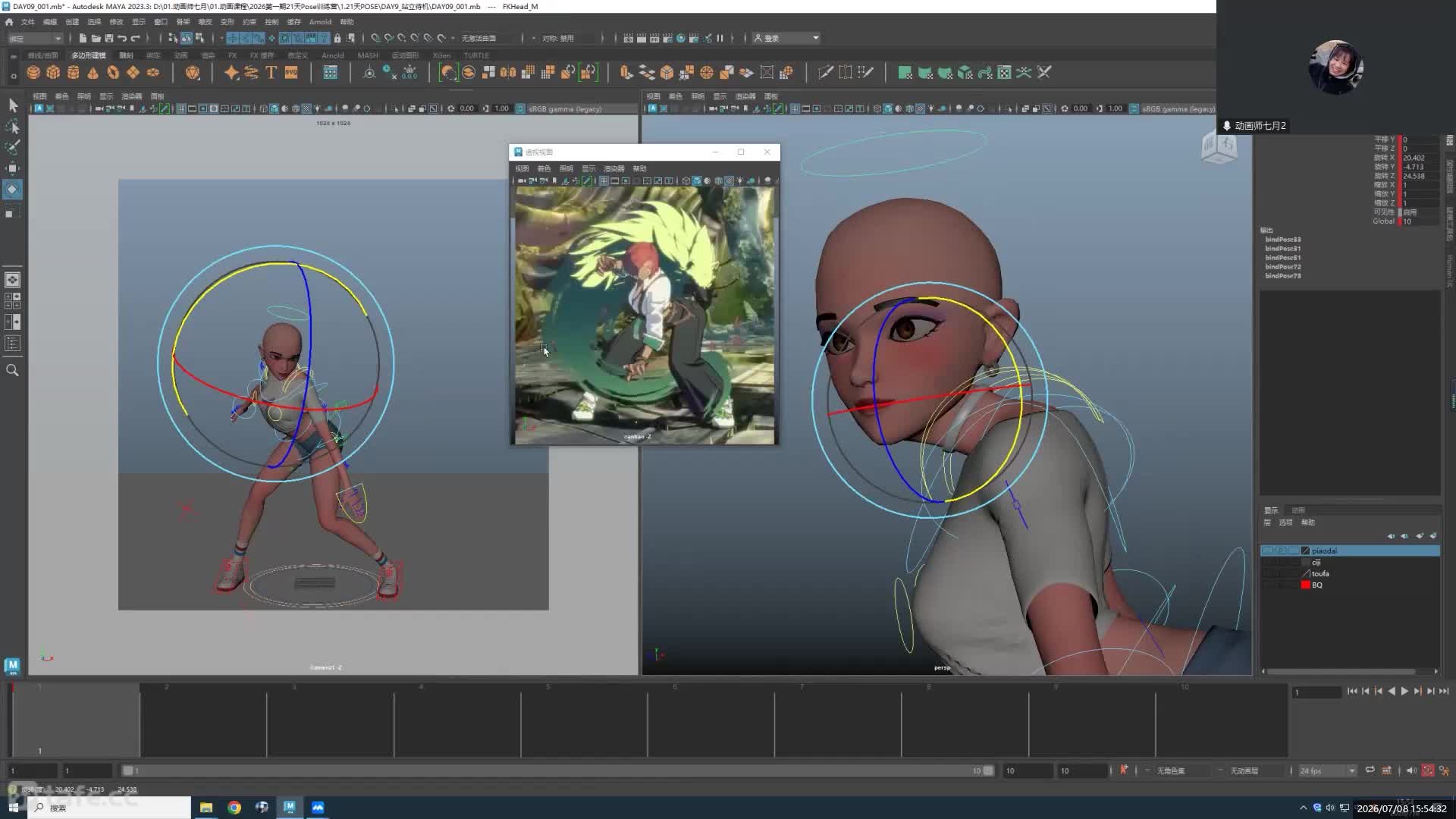Switch to the MASH shelf tab
This screenshot has height=819, width=1456.
point(368,55)
